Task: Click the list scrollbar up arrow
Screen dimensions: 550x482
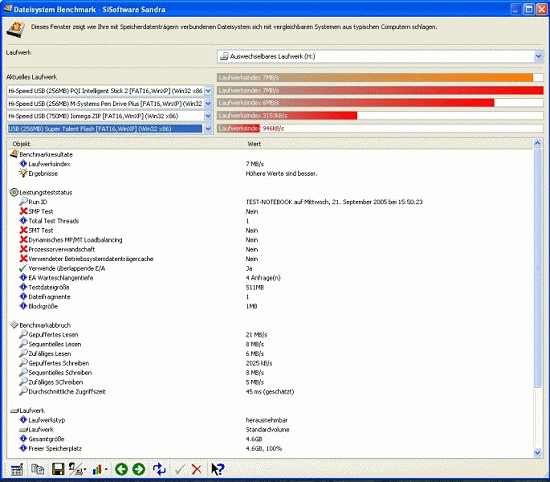Action: (537, 143)
